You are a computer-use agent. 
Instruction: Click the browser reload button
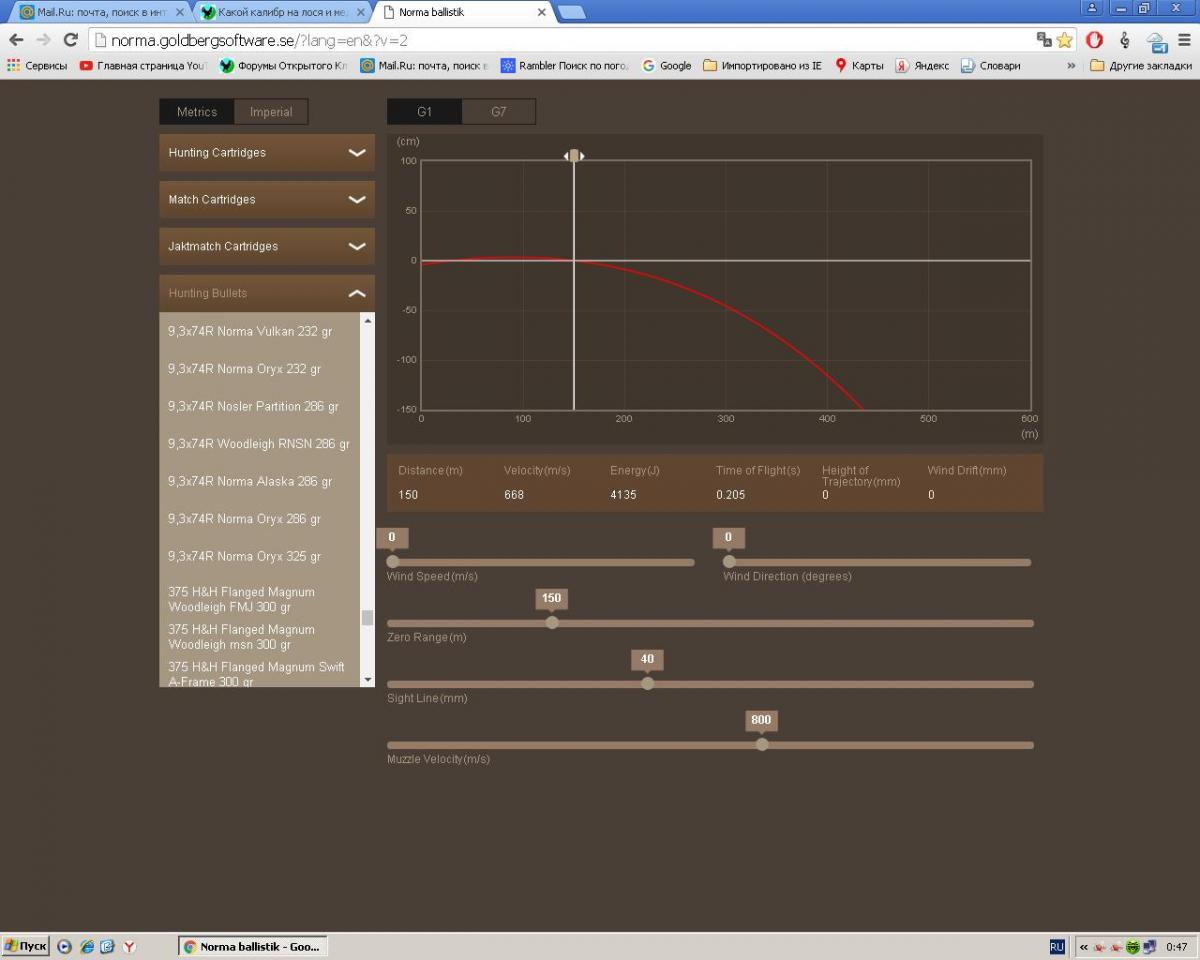70,40
